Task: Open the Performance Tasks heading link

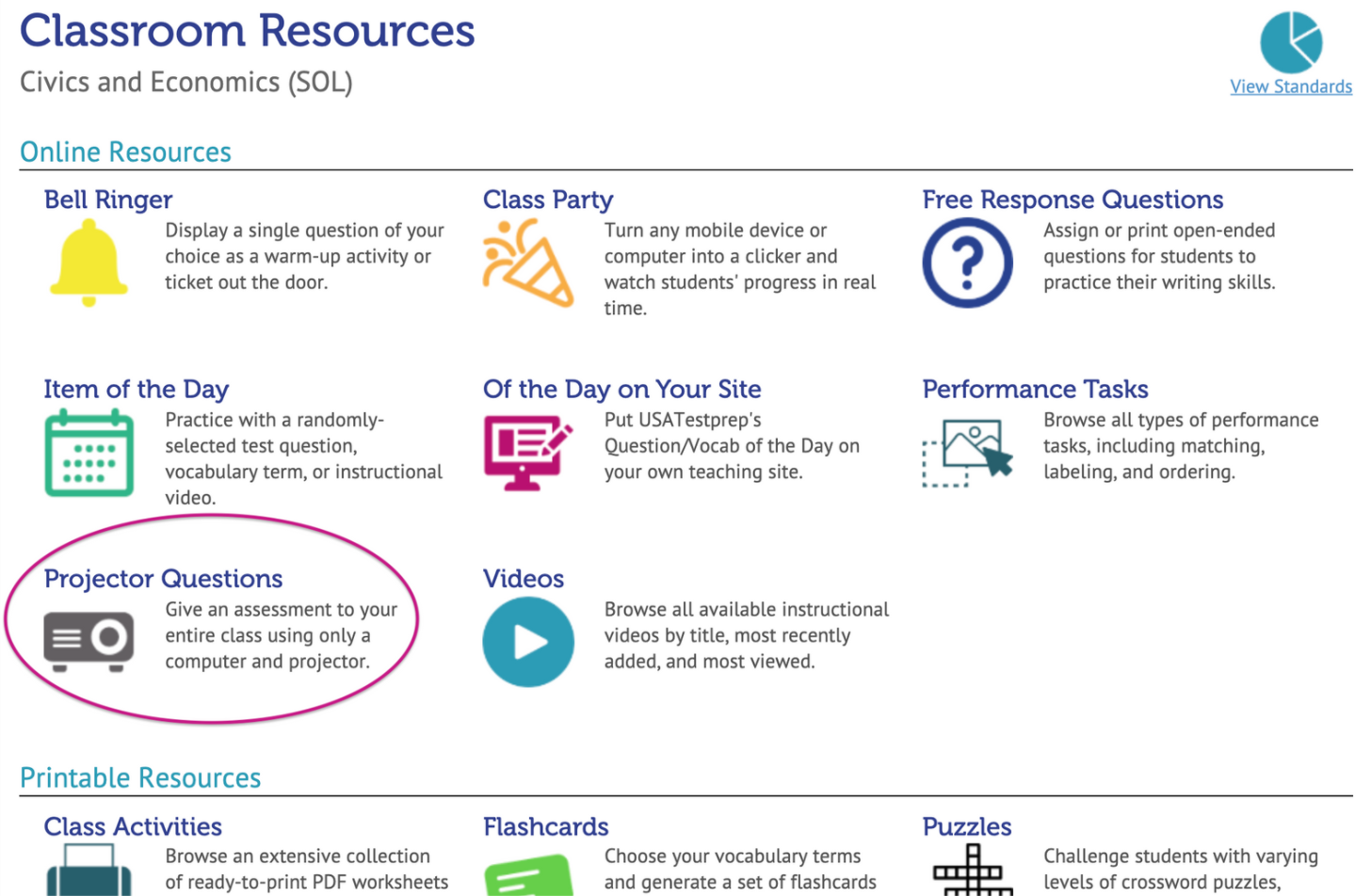Action: pos(1035,389)
